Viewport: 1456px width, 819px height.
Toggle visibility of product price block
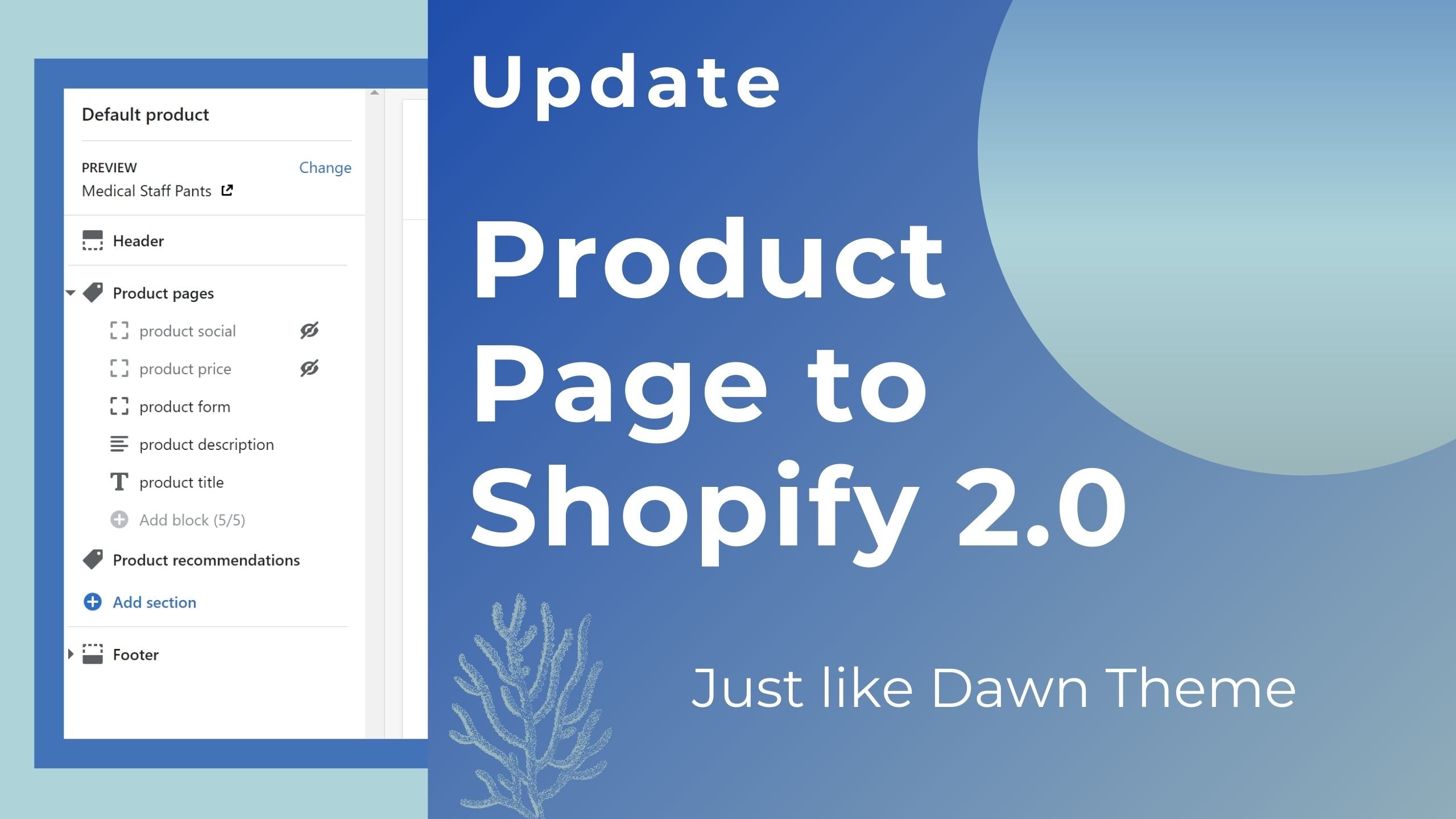(310, 369)
